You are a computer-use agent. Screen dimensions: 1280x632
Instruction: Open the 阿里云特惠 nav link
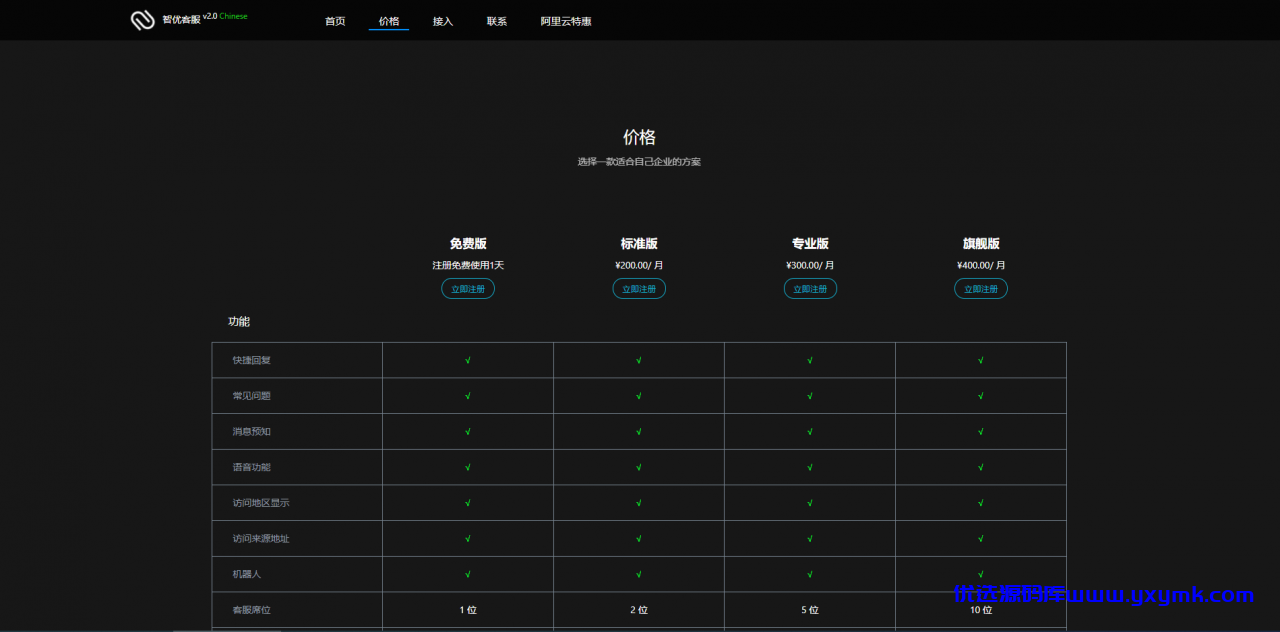coord(566,21)
